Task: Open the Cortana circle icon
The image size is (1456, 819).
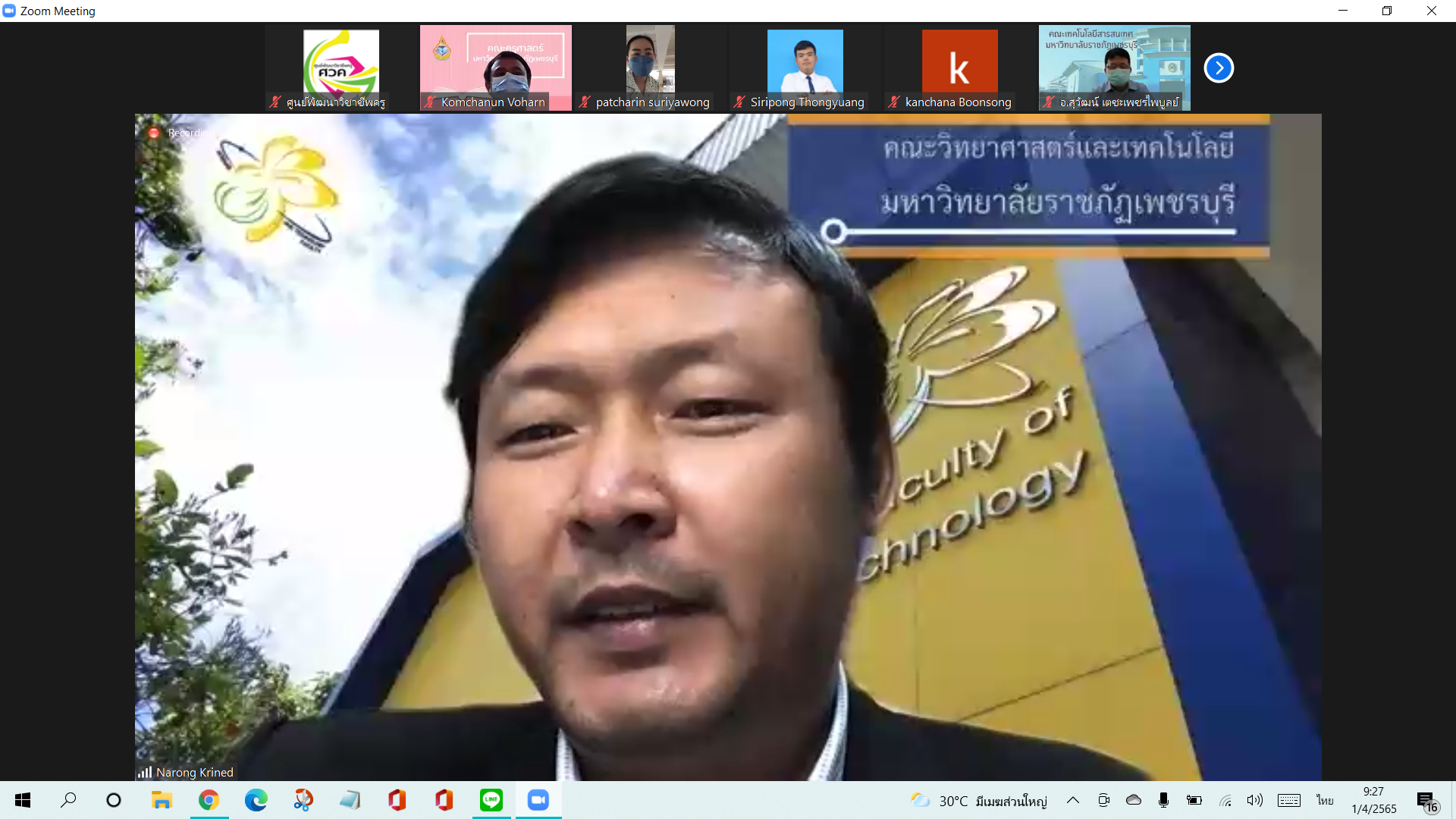Action: (114, 800)
